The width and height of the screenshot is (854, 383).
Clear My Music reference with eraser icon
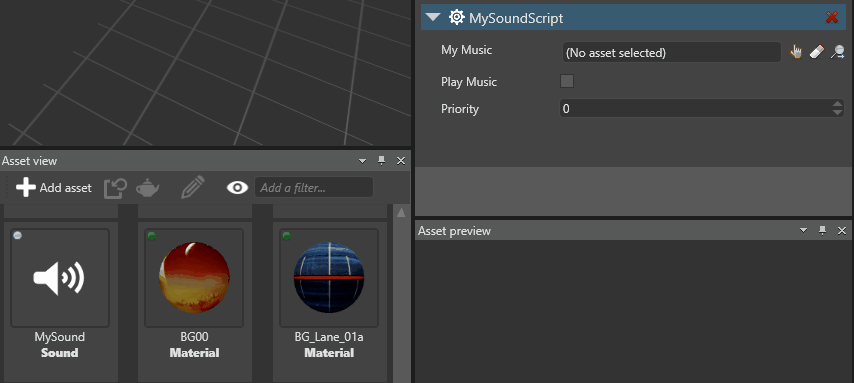[x=816, y=52]
